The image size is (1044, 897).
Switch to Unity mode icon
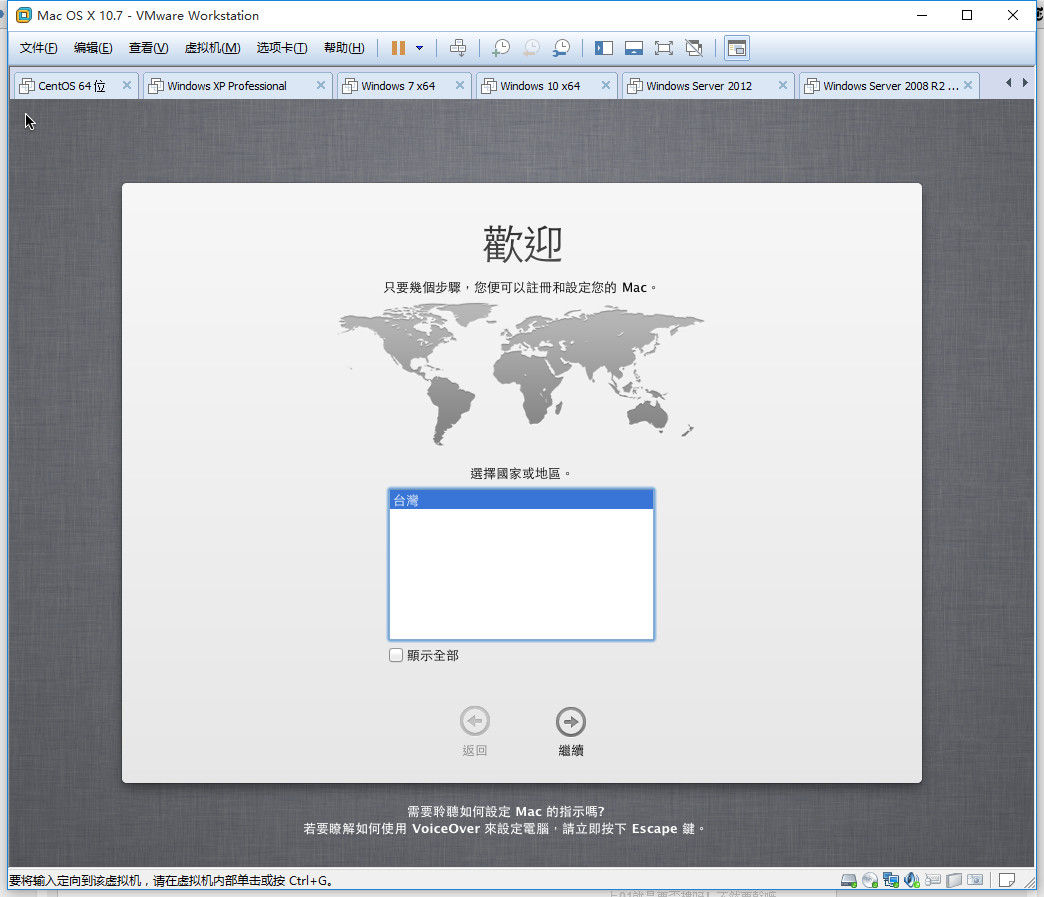pos(694,48)
